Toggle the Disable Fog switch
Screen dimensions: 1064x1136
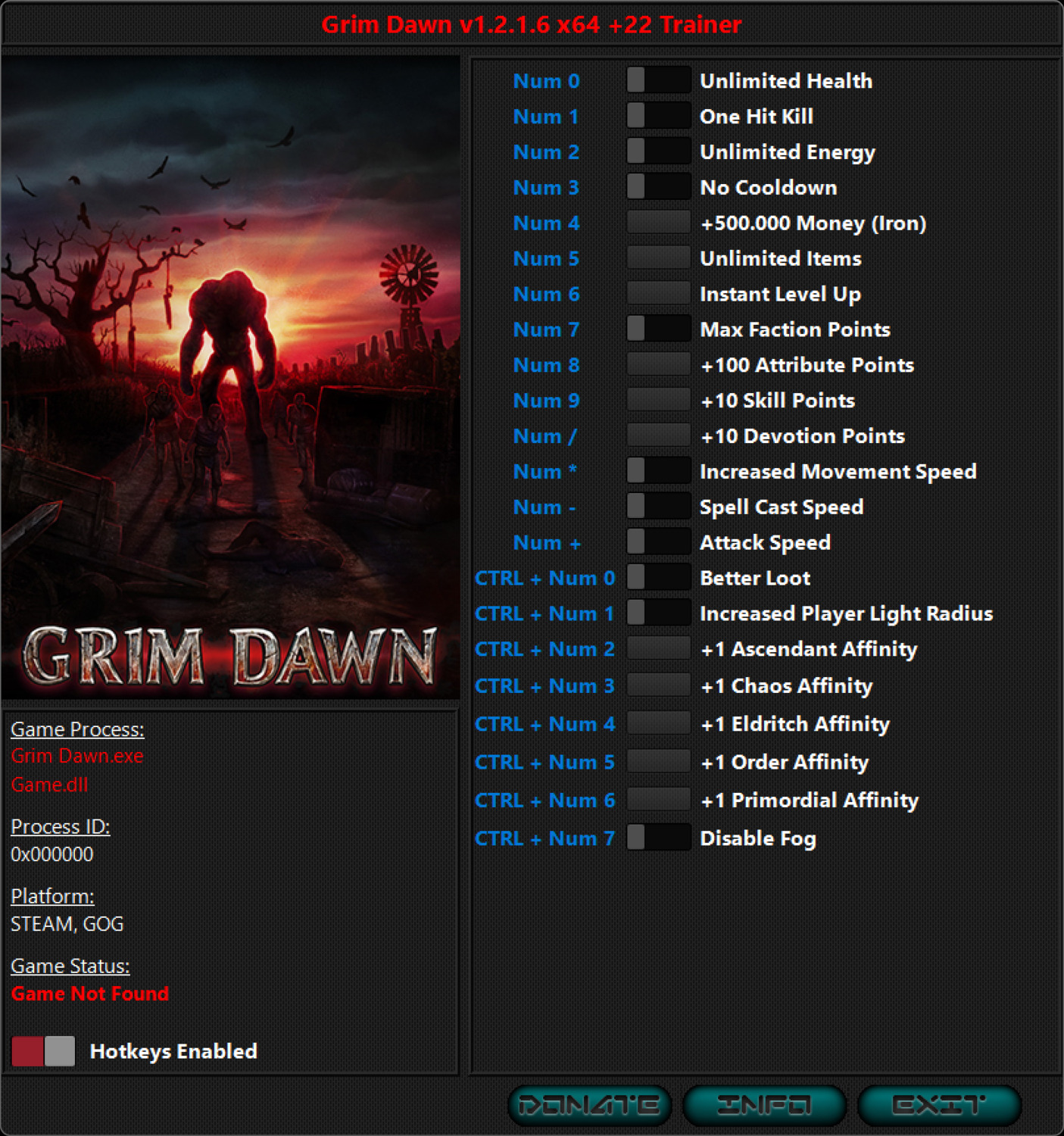[x=659, y=838]
